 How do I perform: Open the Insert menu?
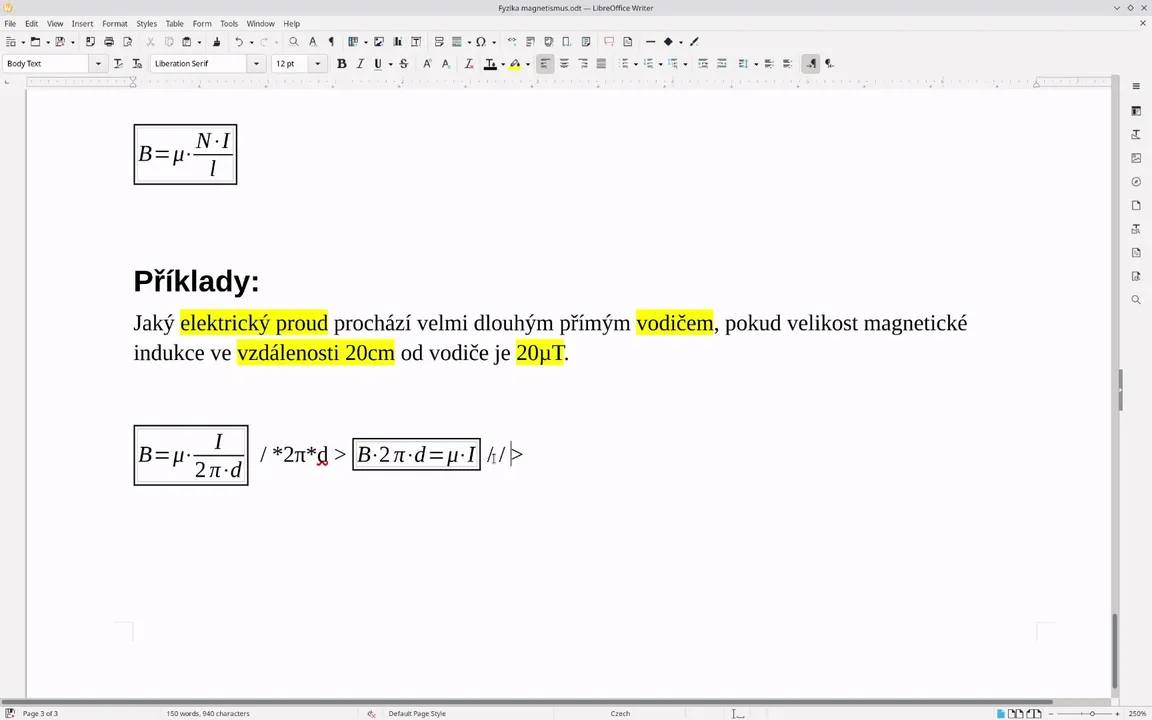[82, 24]
